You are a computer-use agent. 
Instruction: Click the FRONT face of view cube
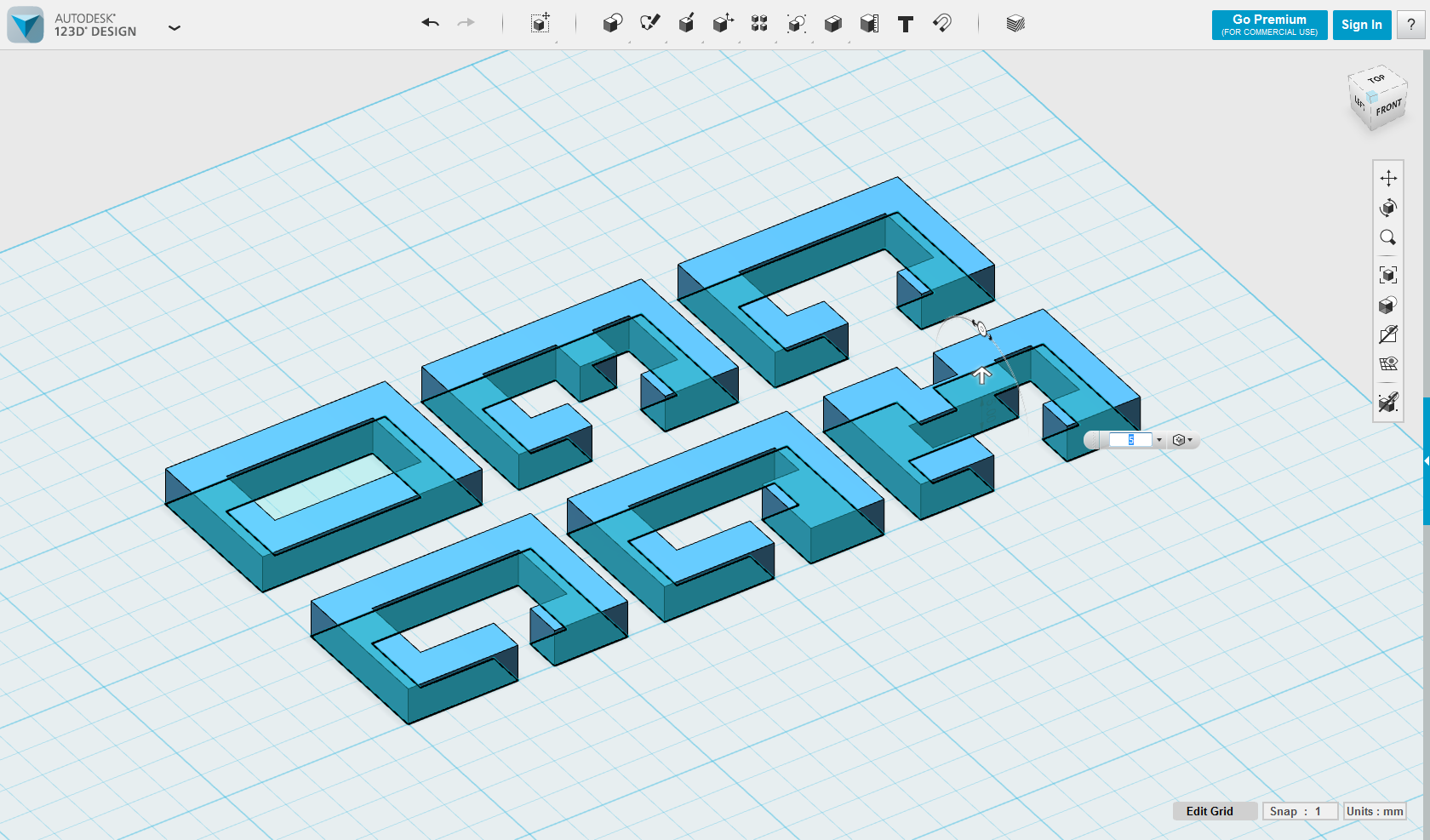pos(1388,108)
